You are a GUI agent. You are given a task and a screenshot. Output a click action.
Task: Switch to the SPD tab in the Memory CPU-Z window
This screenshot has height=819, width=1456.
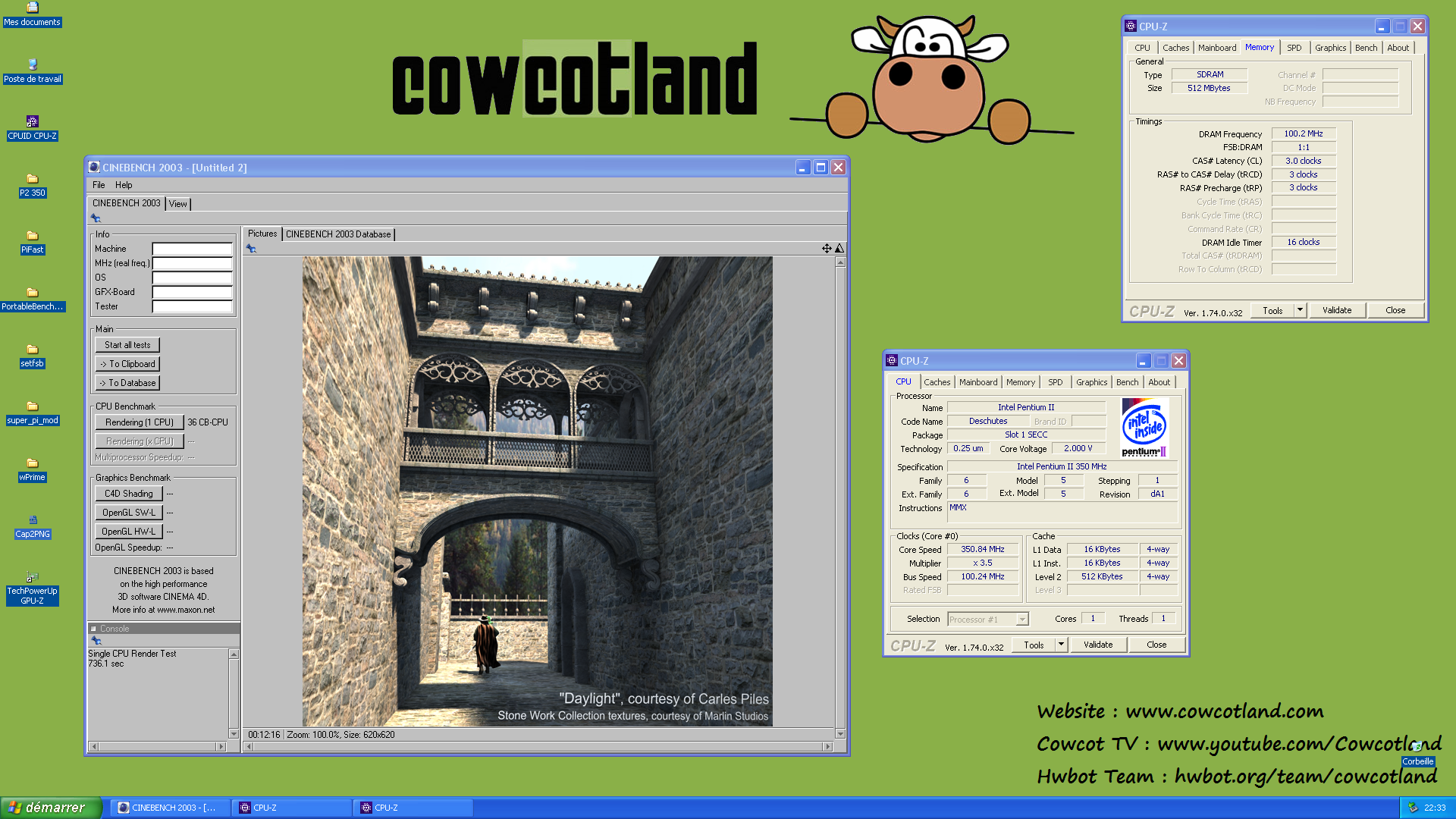click(x=1294, y=48)
